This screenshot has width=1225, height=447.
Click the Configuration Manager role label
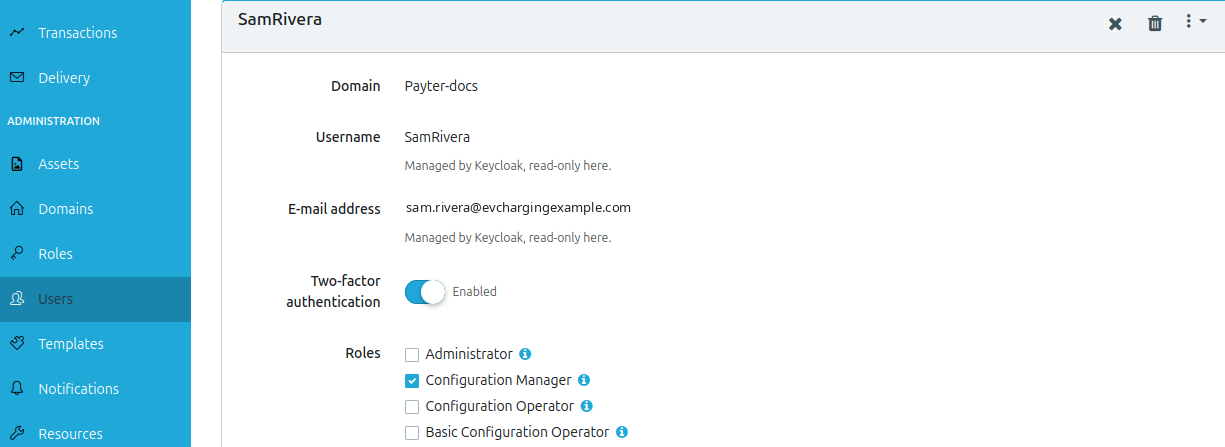[x=498, y=380]
